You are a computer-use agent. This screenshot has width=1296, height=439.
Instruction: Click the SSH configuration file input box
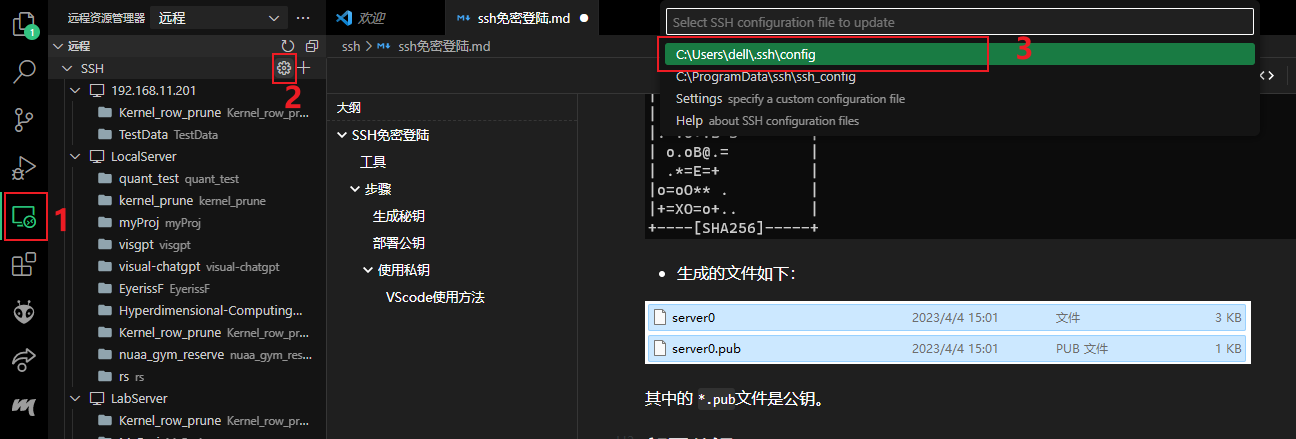tap(958, 22)
